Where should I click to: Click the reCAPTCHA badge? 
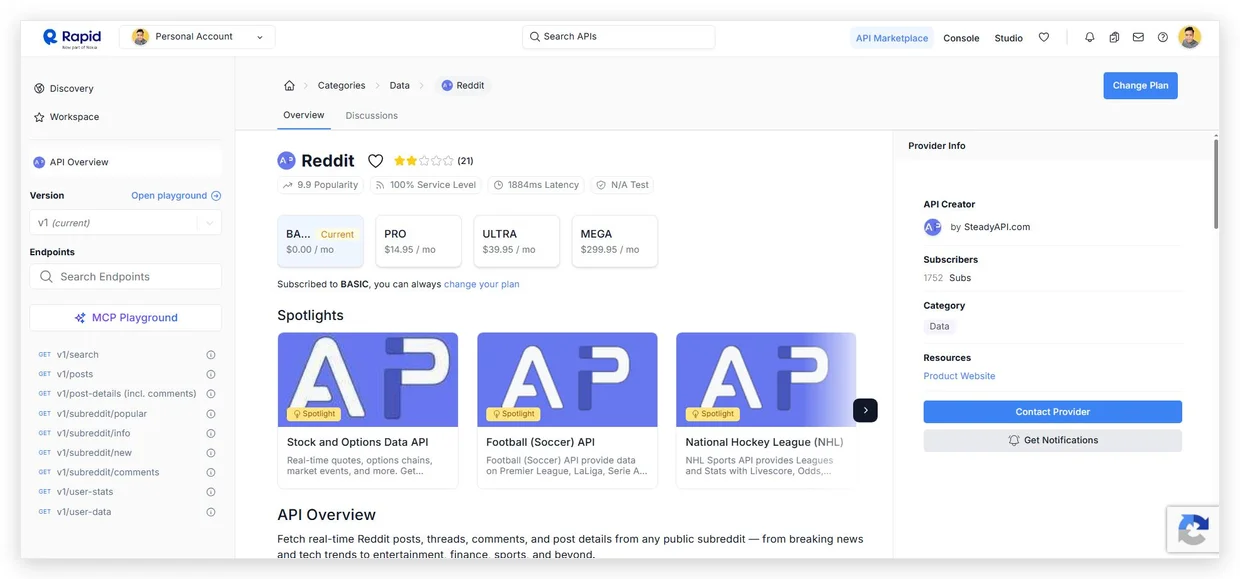[x=1193, y=530]
